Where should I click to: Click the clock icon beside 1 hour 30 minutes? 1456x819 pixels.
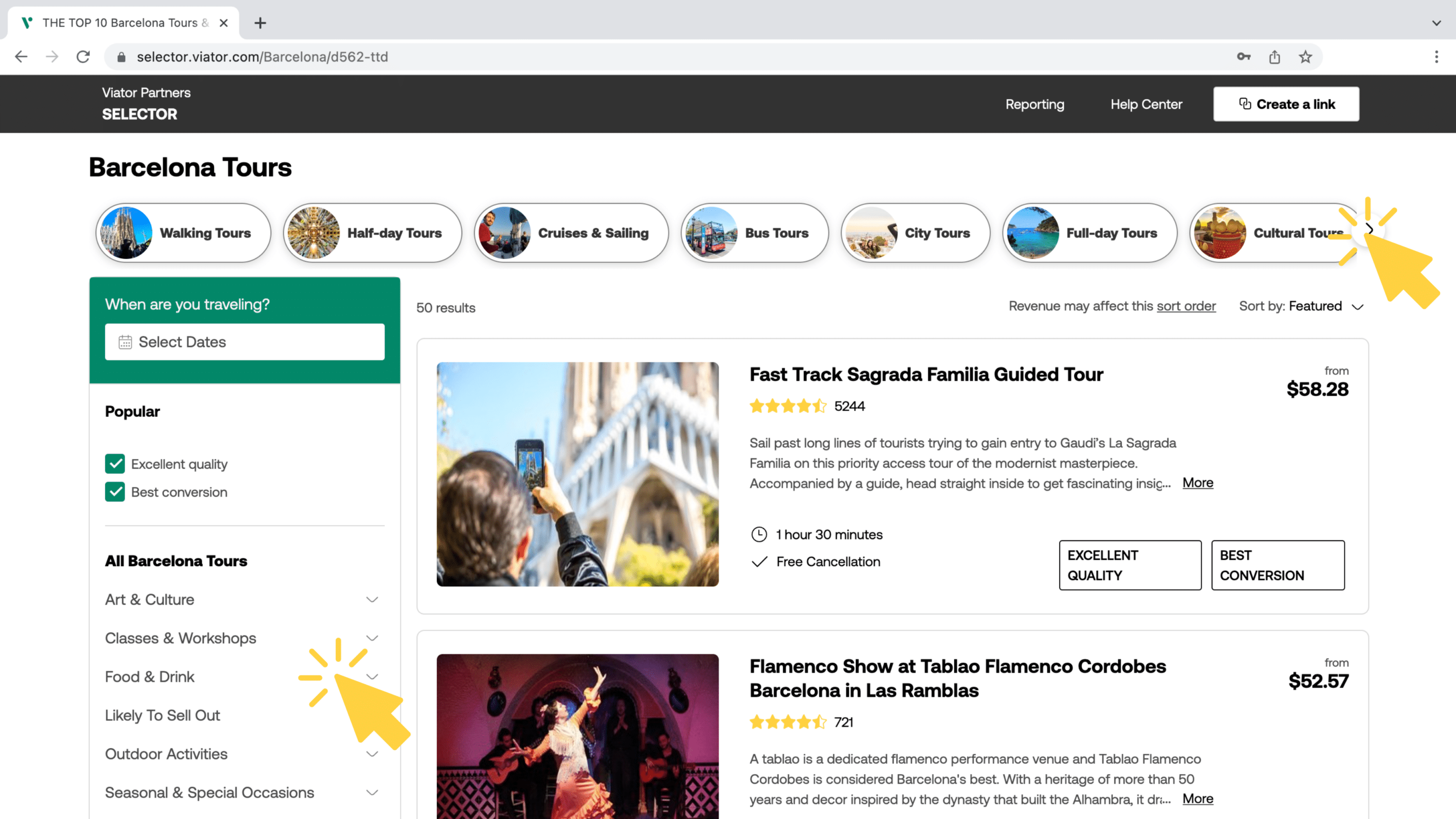tap(758, 534)
